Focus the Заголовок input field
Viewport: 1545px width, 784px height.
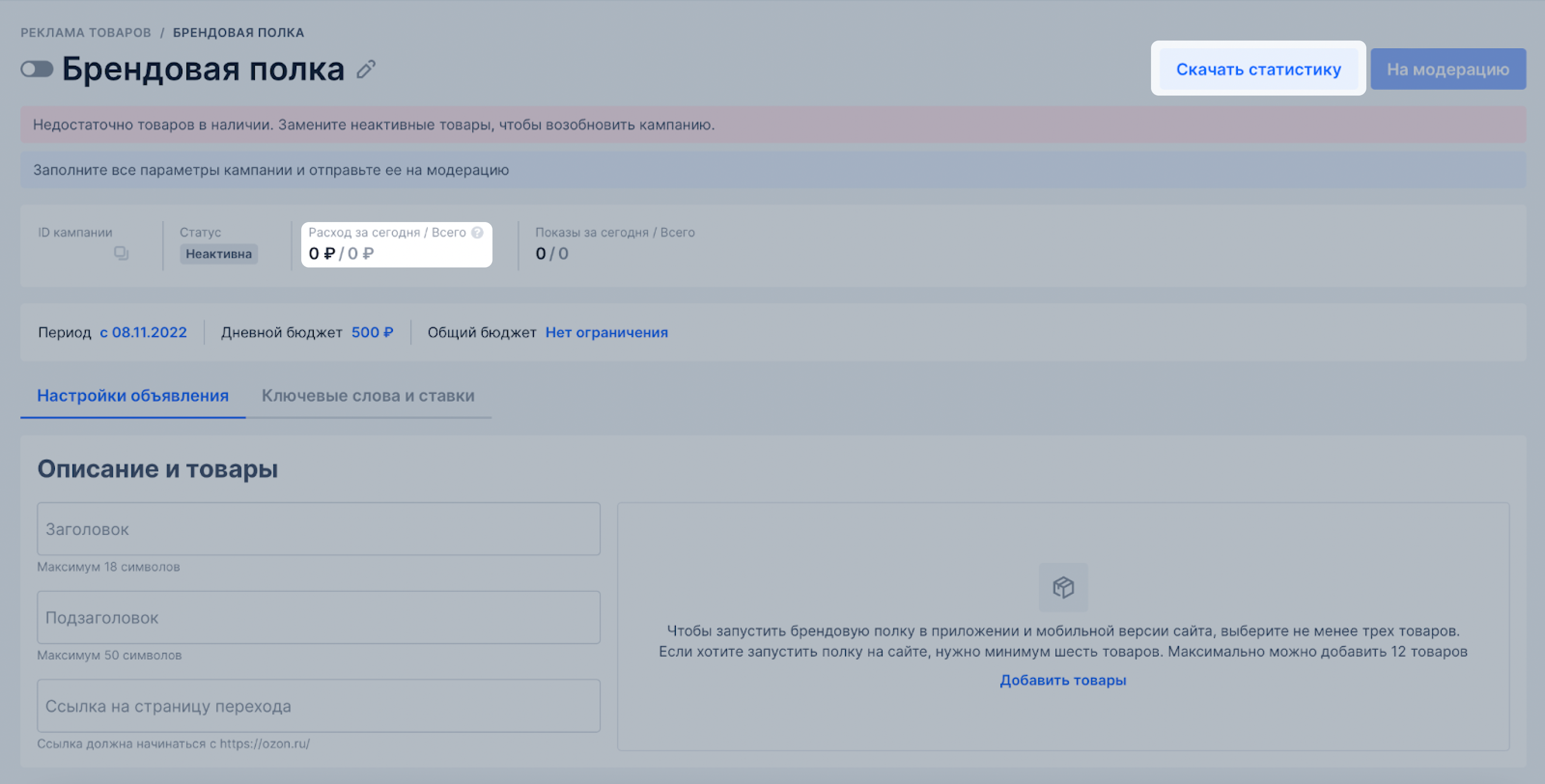pos(319,529)
